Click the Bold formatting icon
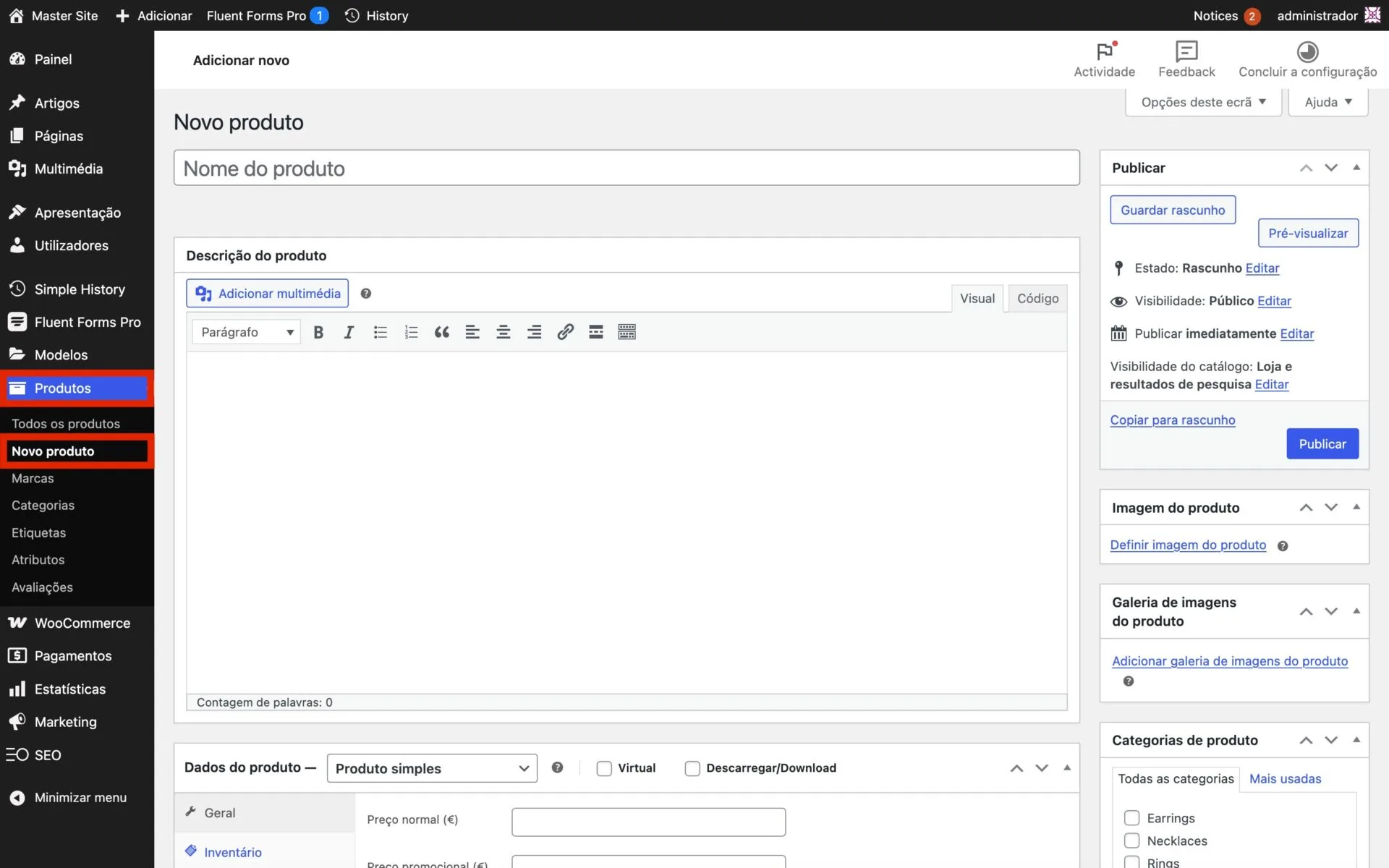The width and height of the screenshot is (1389, 868). (x=318, y=332)
